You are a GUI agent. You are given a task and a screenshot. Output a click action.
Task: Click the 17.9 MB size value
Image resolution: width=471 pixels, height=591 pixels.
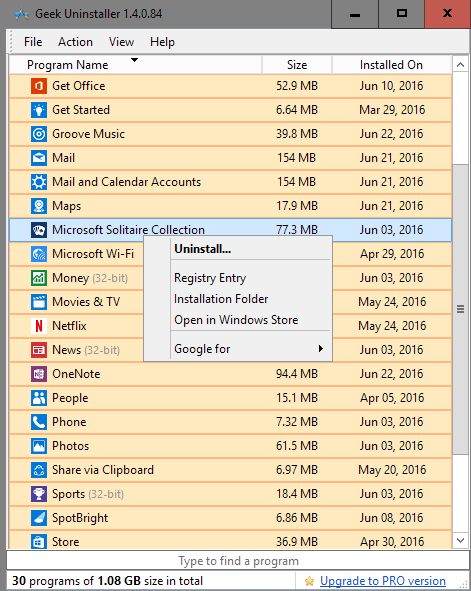click(297, 206)
